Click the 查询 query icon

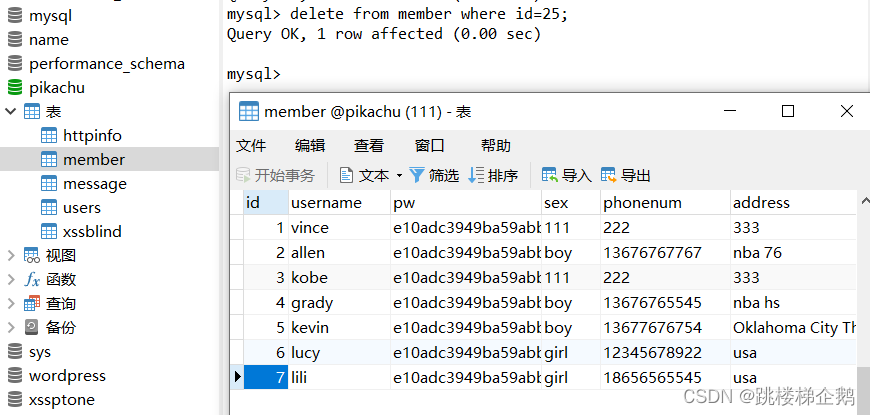tap(32, 303)
